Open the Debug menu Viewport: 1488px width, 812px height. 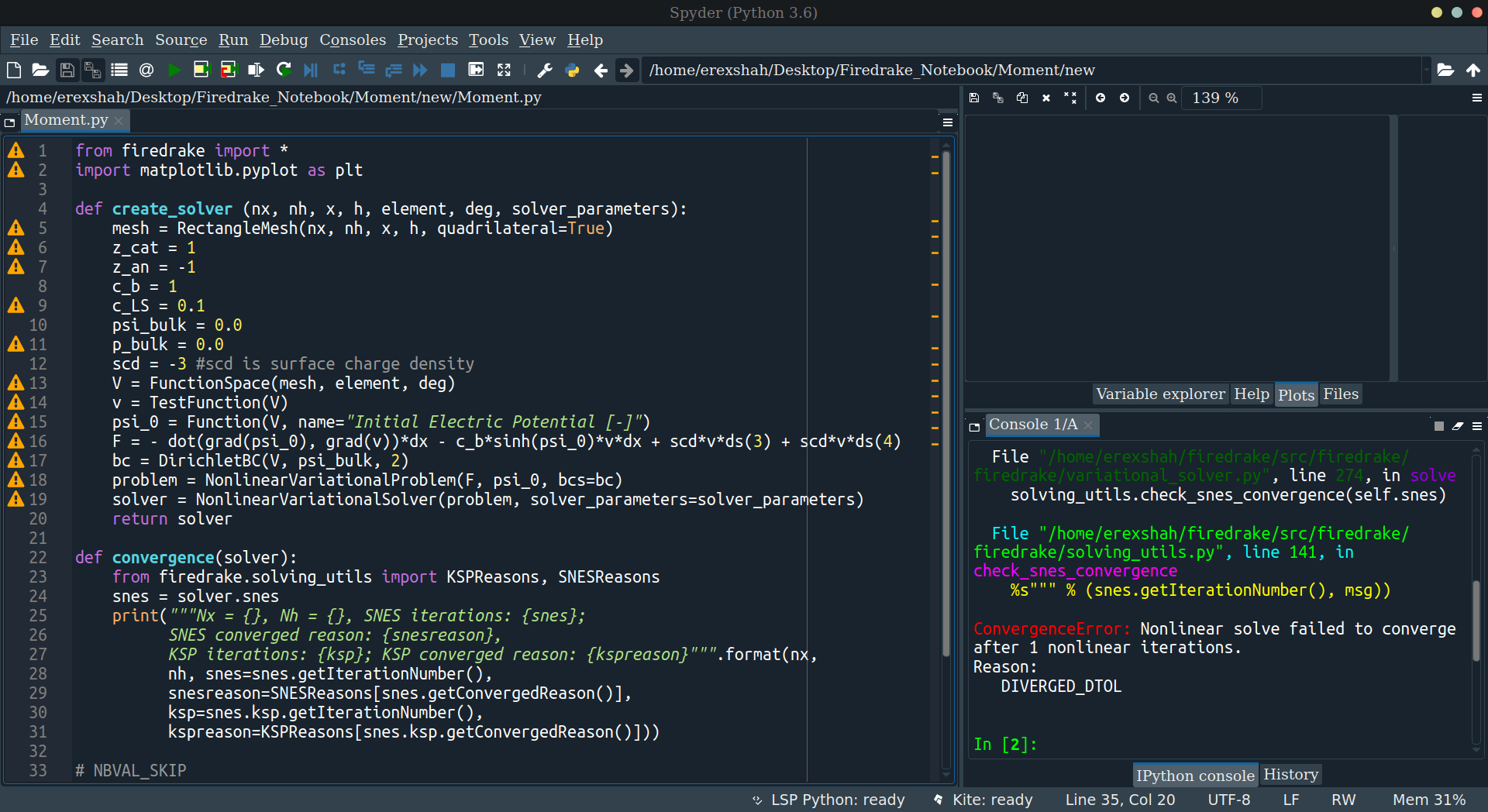tap(283, 40)
